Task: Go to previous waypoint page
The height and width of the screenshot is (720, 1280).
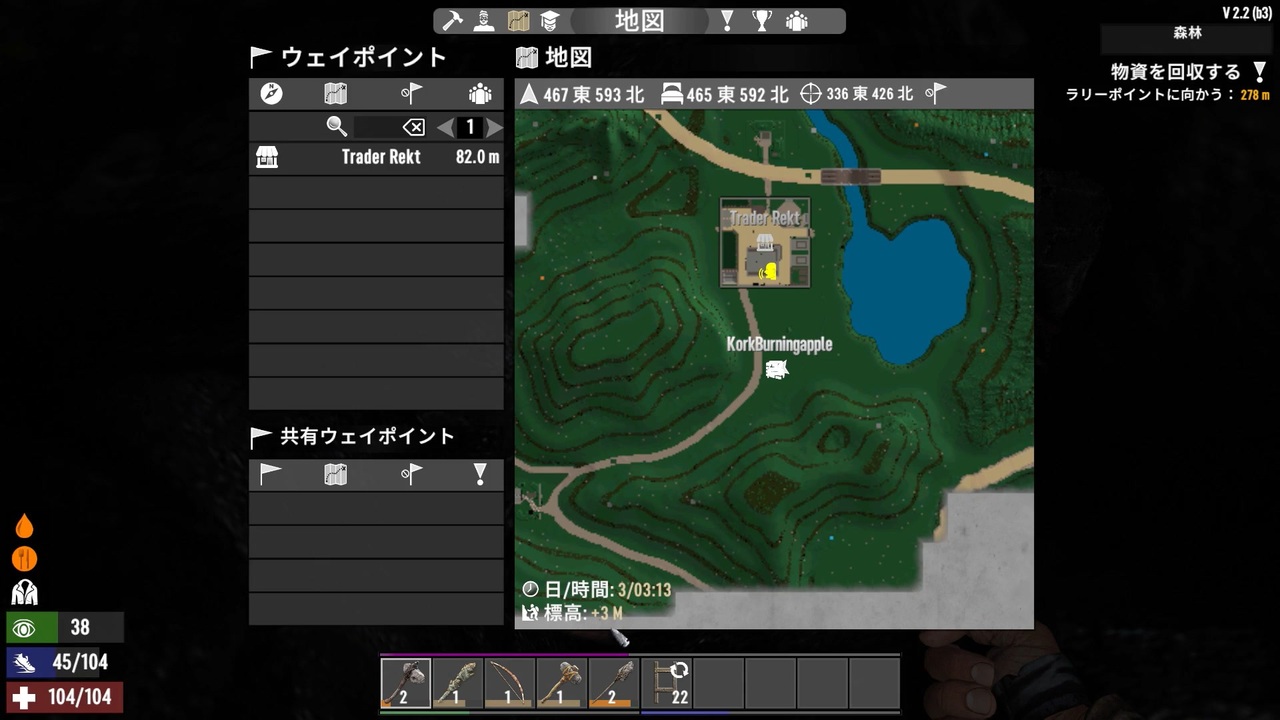Action: tap(445, 127)
